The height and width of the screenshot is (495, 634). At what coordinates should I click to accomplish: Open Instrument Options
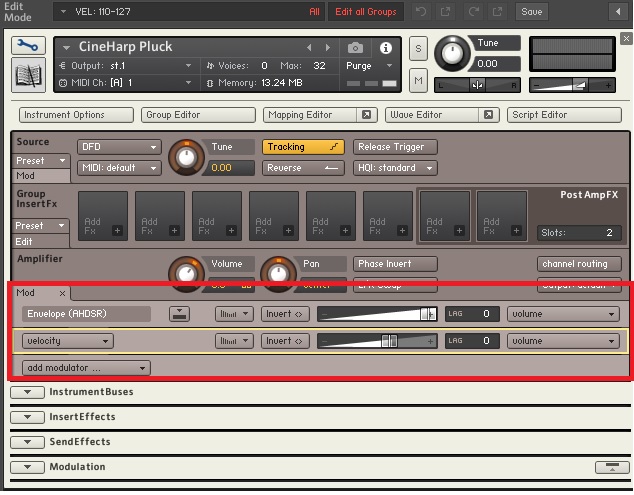(x=76, y=115)
